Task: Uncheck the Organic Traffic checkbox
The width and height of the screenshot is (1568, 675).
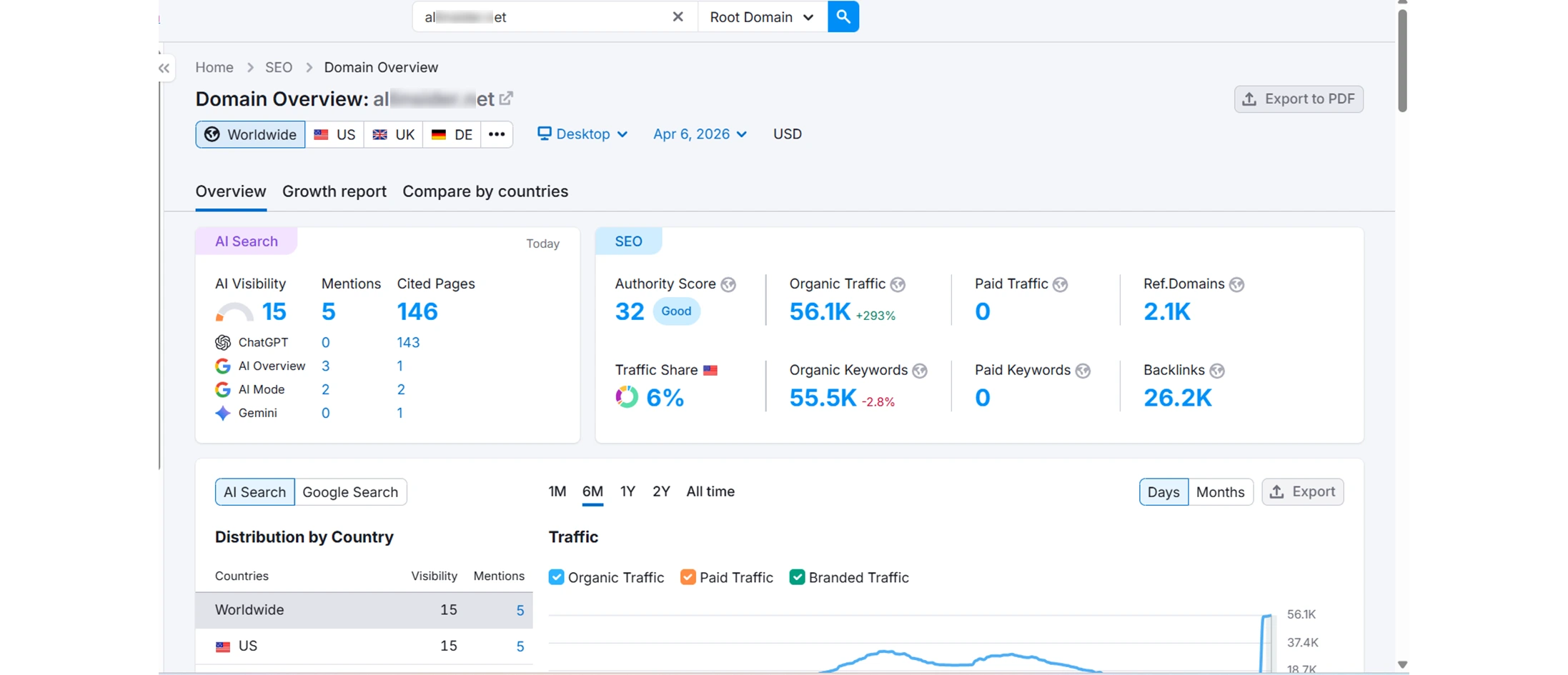Action: click(556, 577)
